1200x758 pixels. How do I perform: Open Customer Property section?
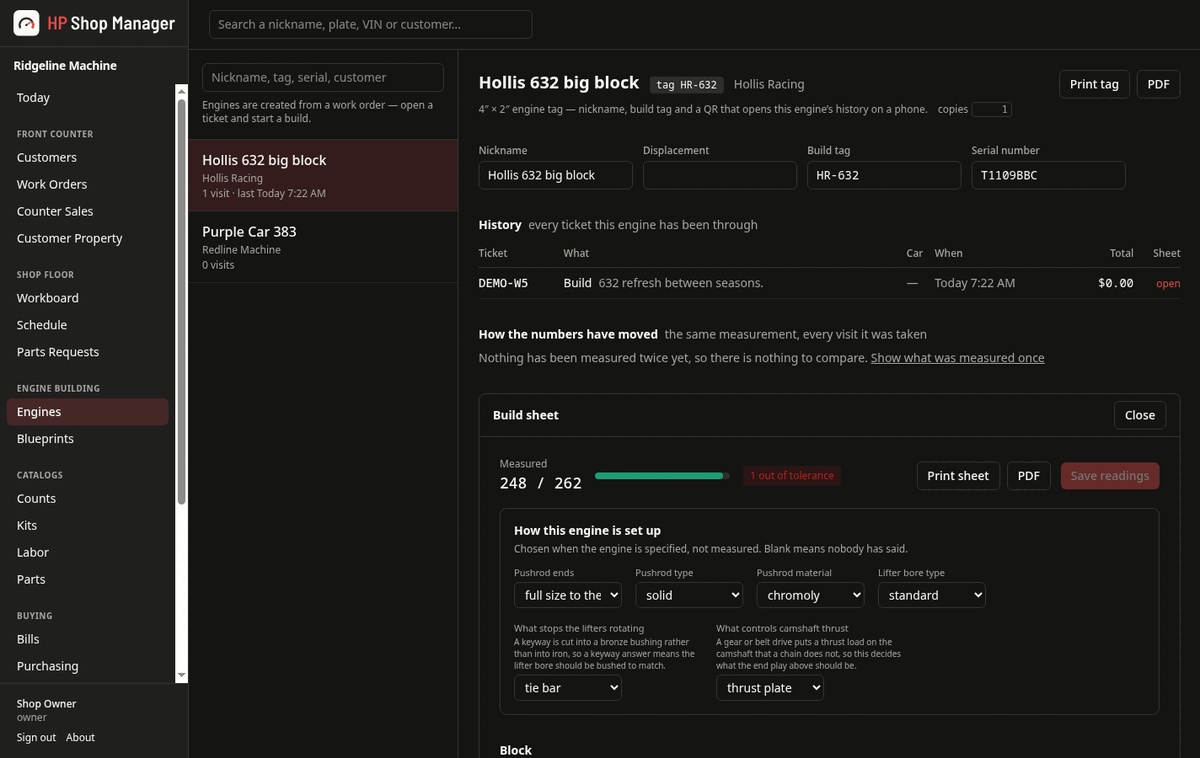point(87,239)
